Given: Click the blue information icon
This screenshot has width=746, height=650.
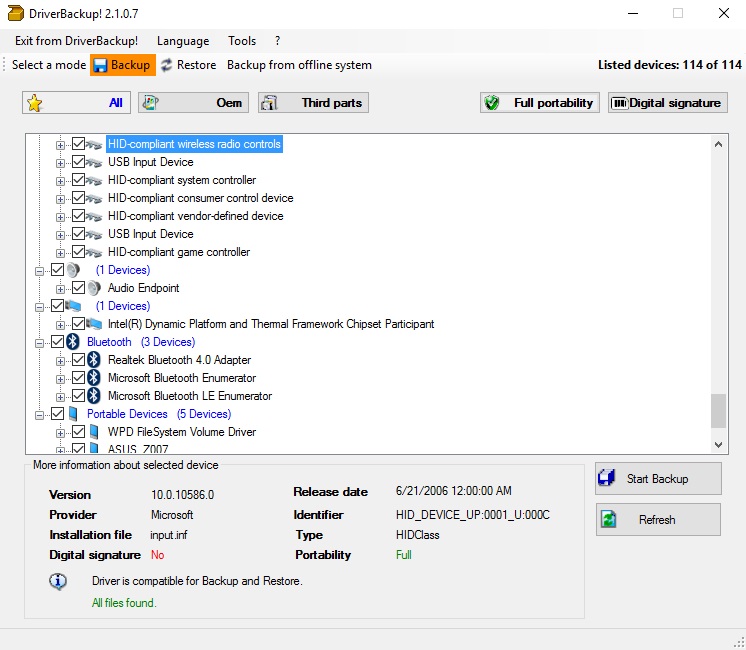Looking at the screenshot, I should 58,581.
